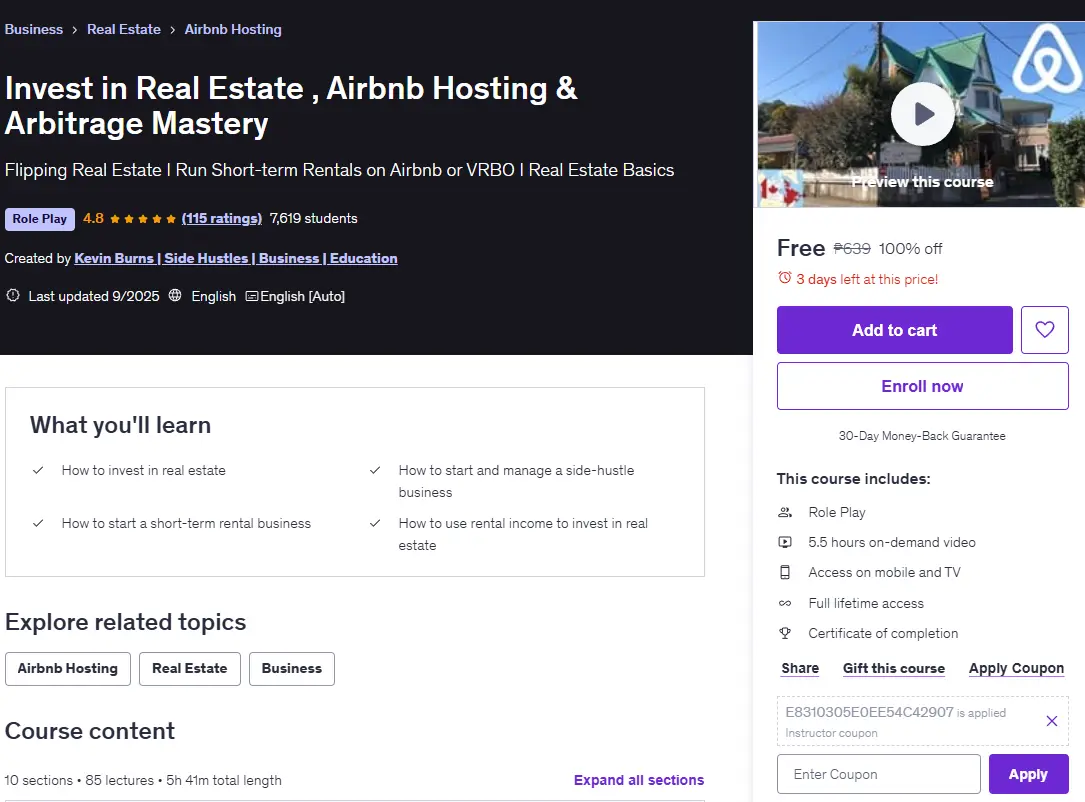Click the Last updated 9/2025 text
Screen dimensions: 1085x802
tap(93, 296)
